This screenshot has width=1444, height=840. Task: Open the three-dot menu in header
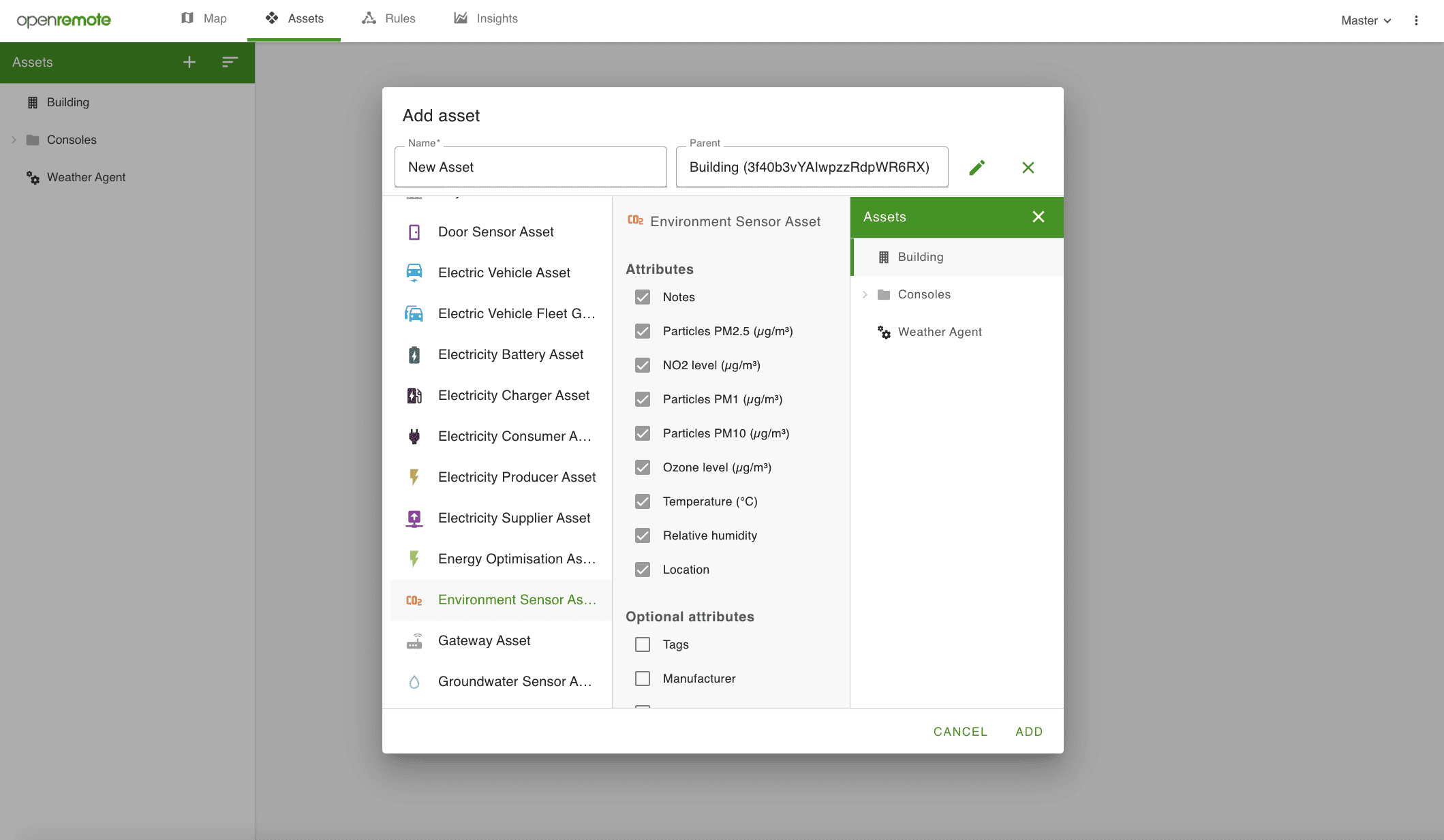(x=1416, y=20)
